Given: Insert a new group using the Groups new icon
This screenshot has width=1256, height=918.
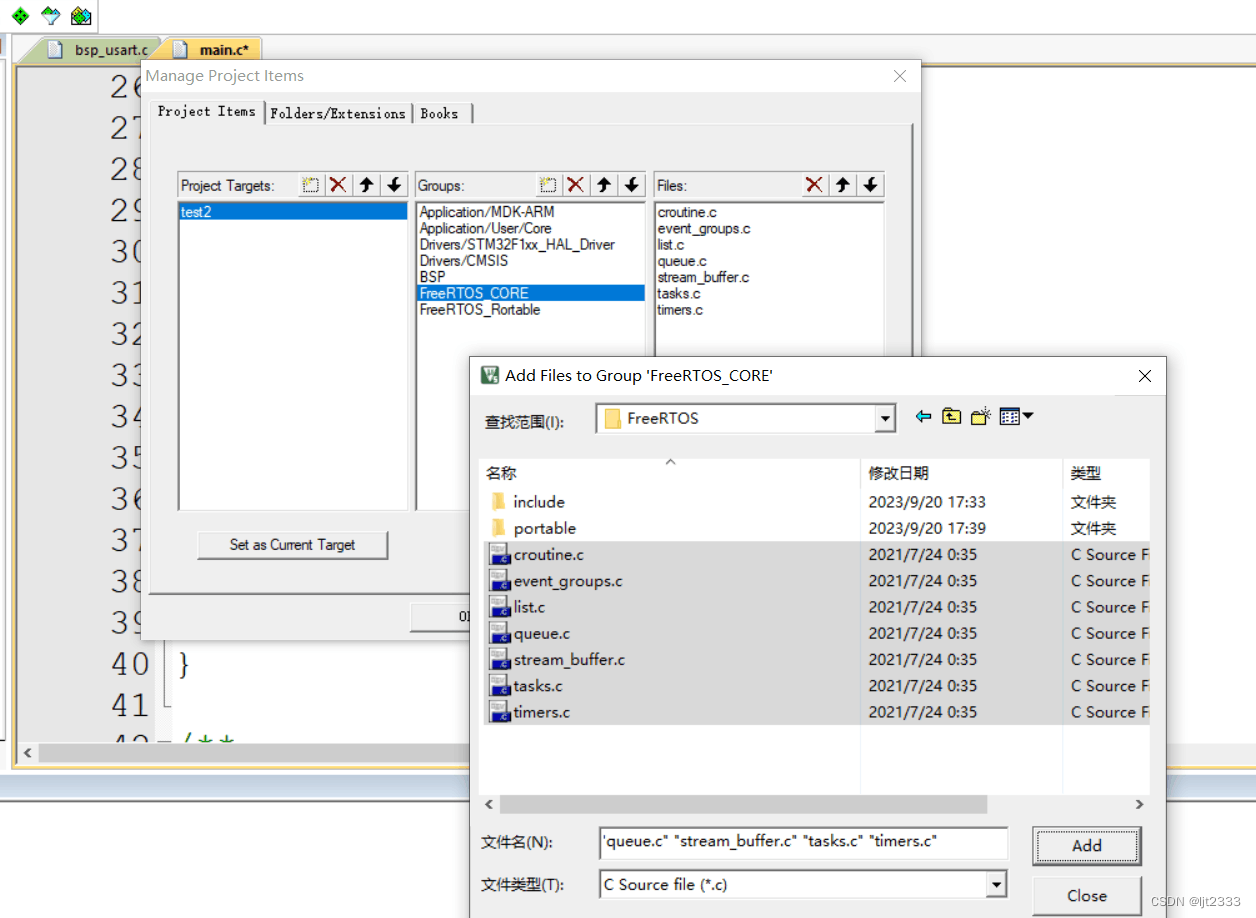Looking at the screenshot, I should coord(548,185).
